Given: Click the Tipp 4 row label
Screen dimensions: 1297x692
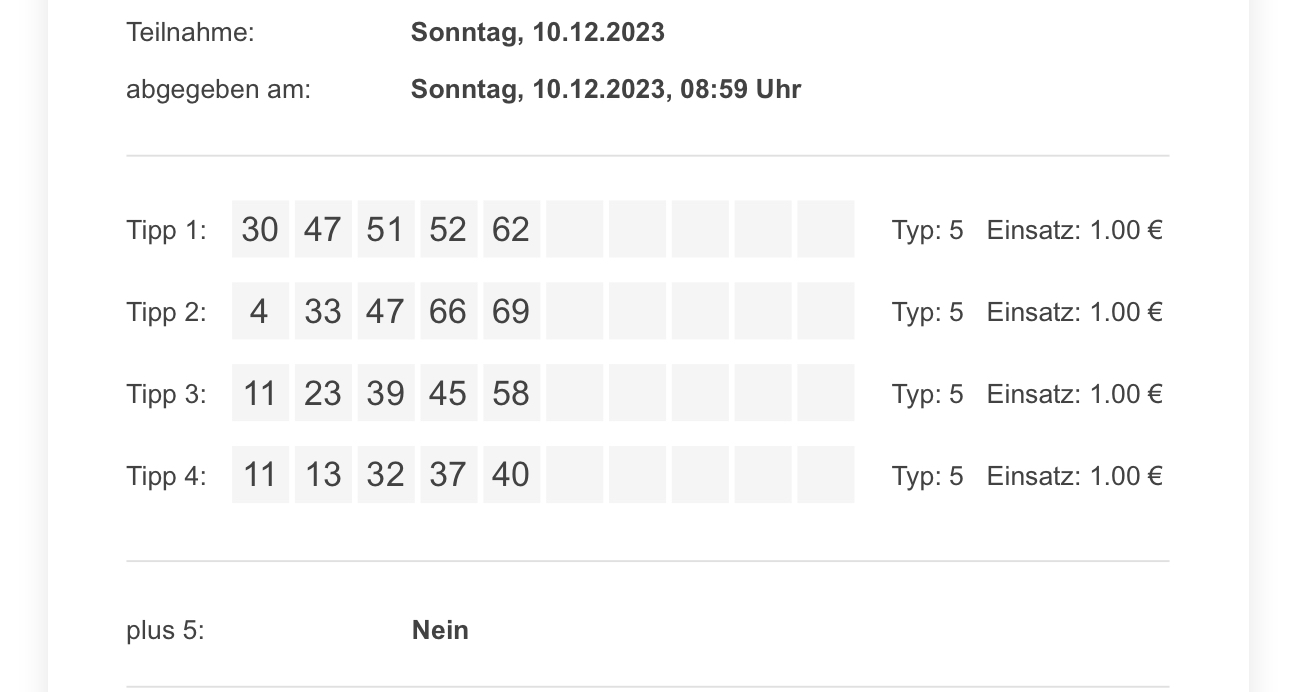Looking at the screenshot, I should pyautogui.click(x=166, y=476).
